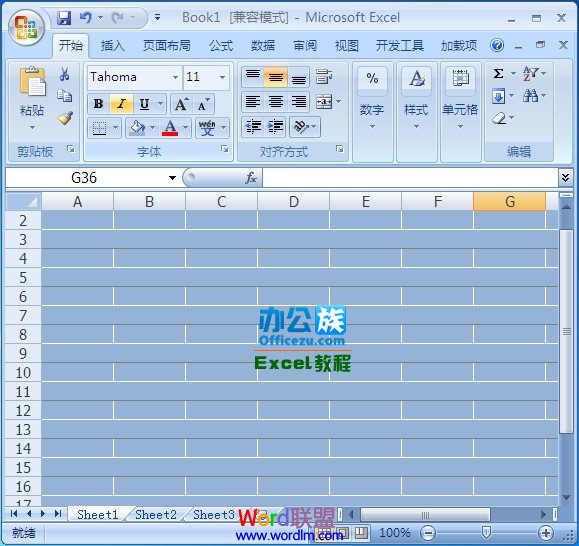Image resolution: width=579 pixels, height=546 pixels.
Task: Open the 开发工具 ribbon tab
Action: point(400,45)
